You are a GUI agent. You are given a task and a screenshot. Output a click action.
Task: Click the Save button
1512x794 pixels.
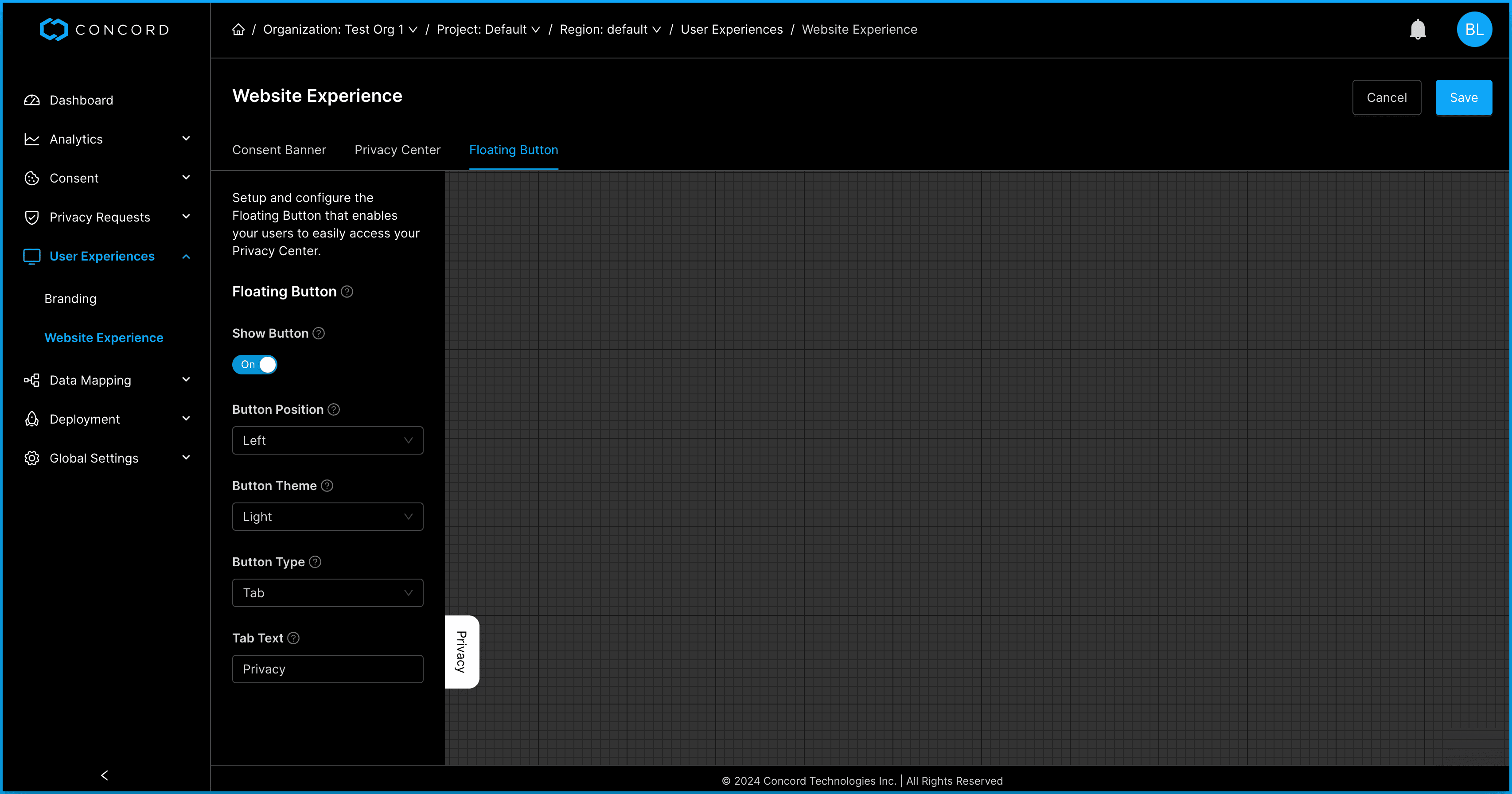pyautogui.click(x=1463, y=97)
